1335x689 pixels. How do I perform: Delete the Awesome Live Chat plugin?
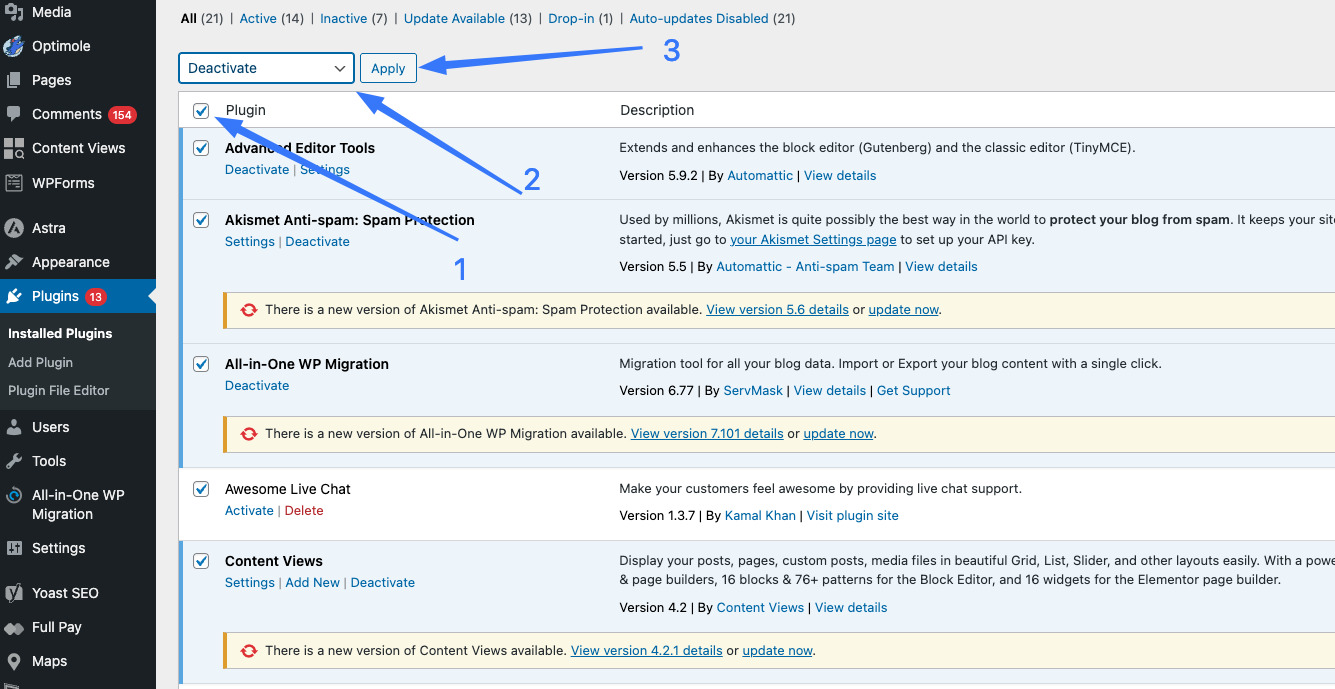[x=304, y=511]
